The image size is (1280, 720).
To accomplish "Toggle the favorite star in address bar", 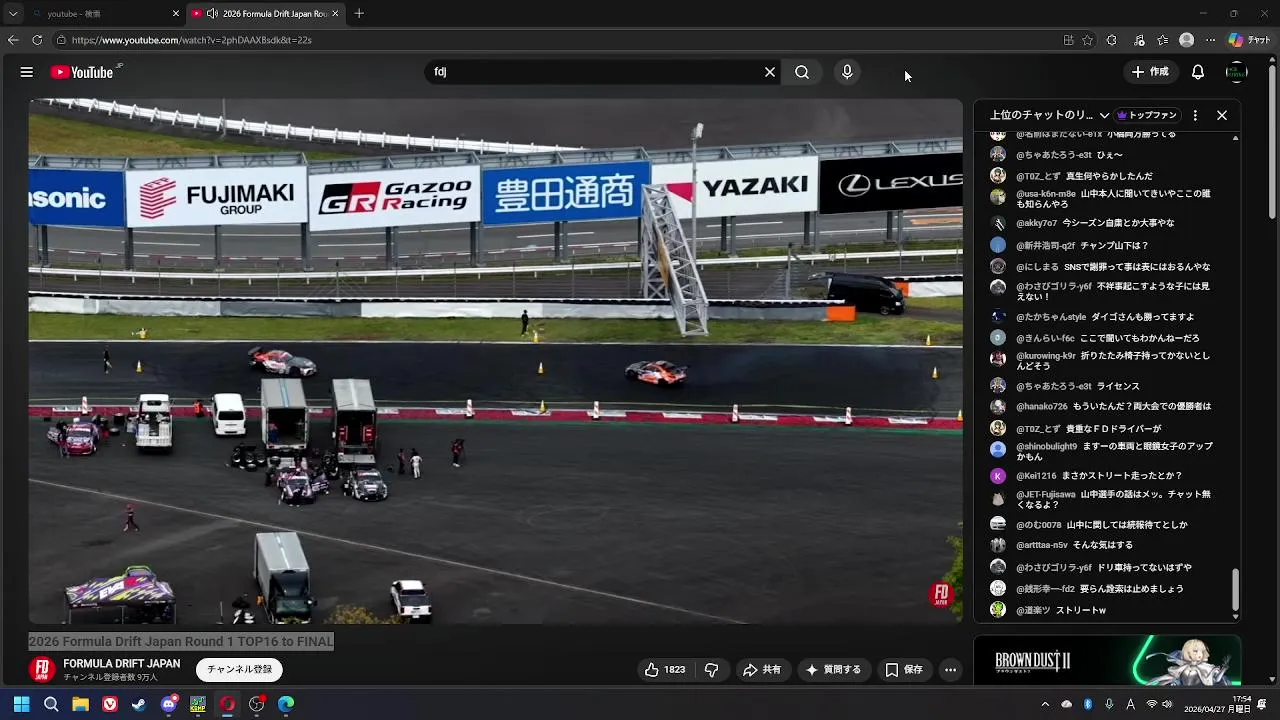I will coord(1087,40).
